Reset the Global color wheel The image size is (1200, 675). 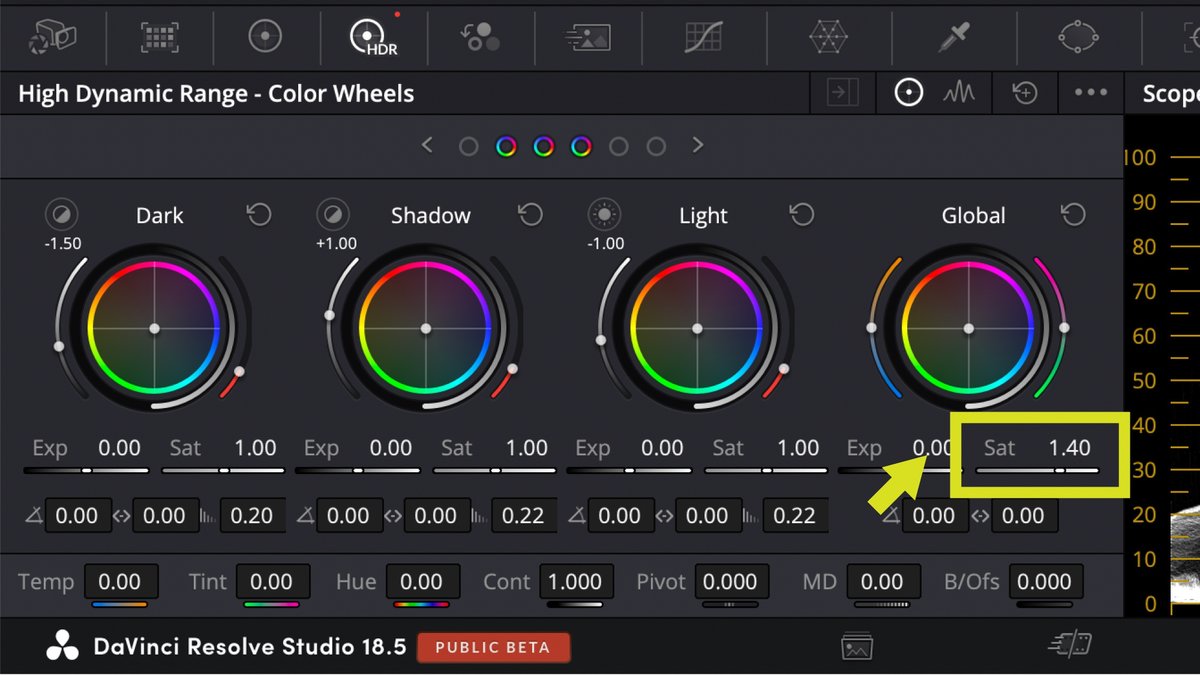coord(1073,214)
